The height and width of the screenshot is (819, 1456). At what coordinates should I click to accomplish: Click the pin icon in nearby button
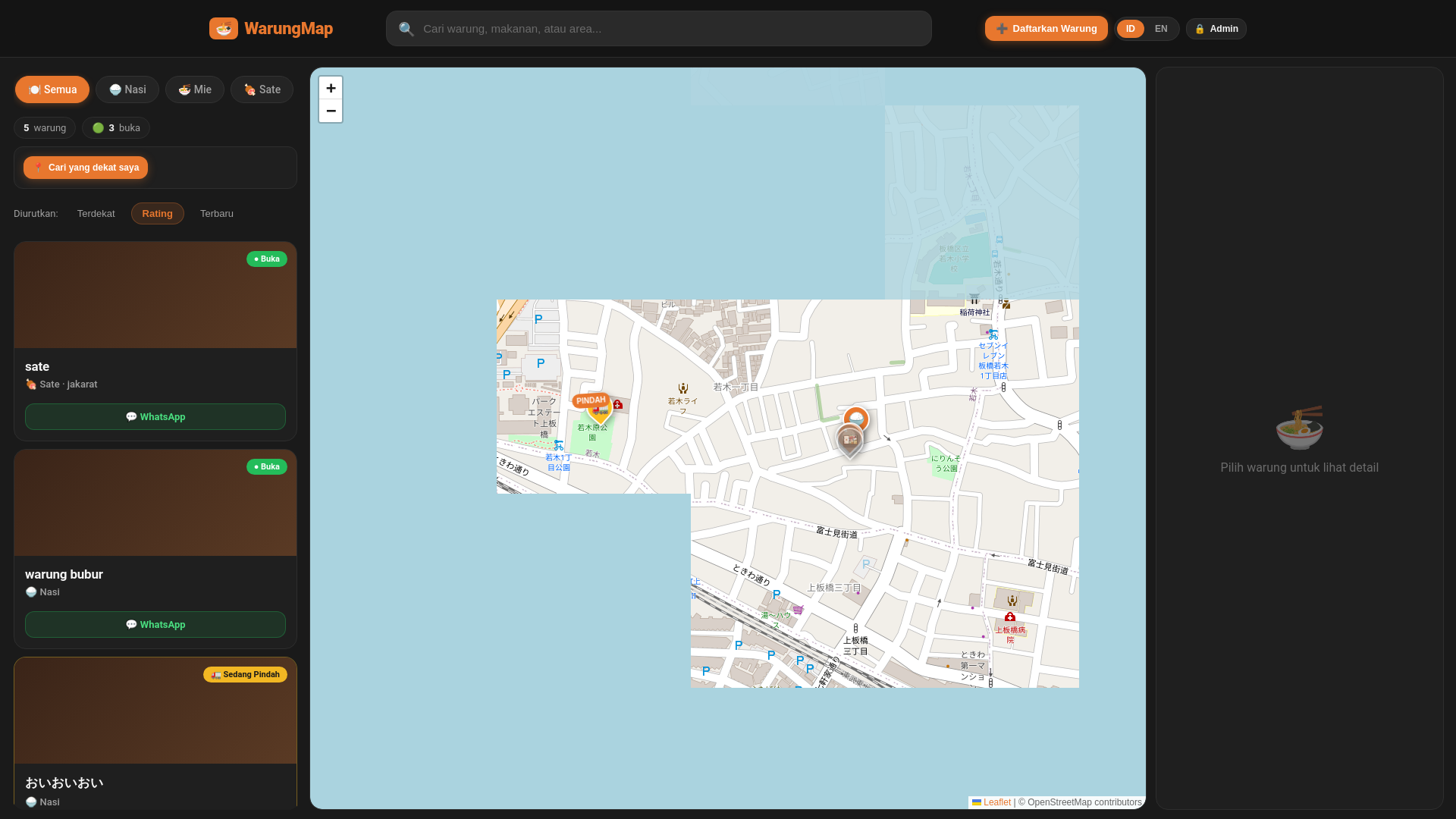(x=38, y=168)
